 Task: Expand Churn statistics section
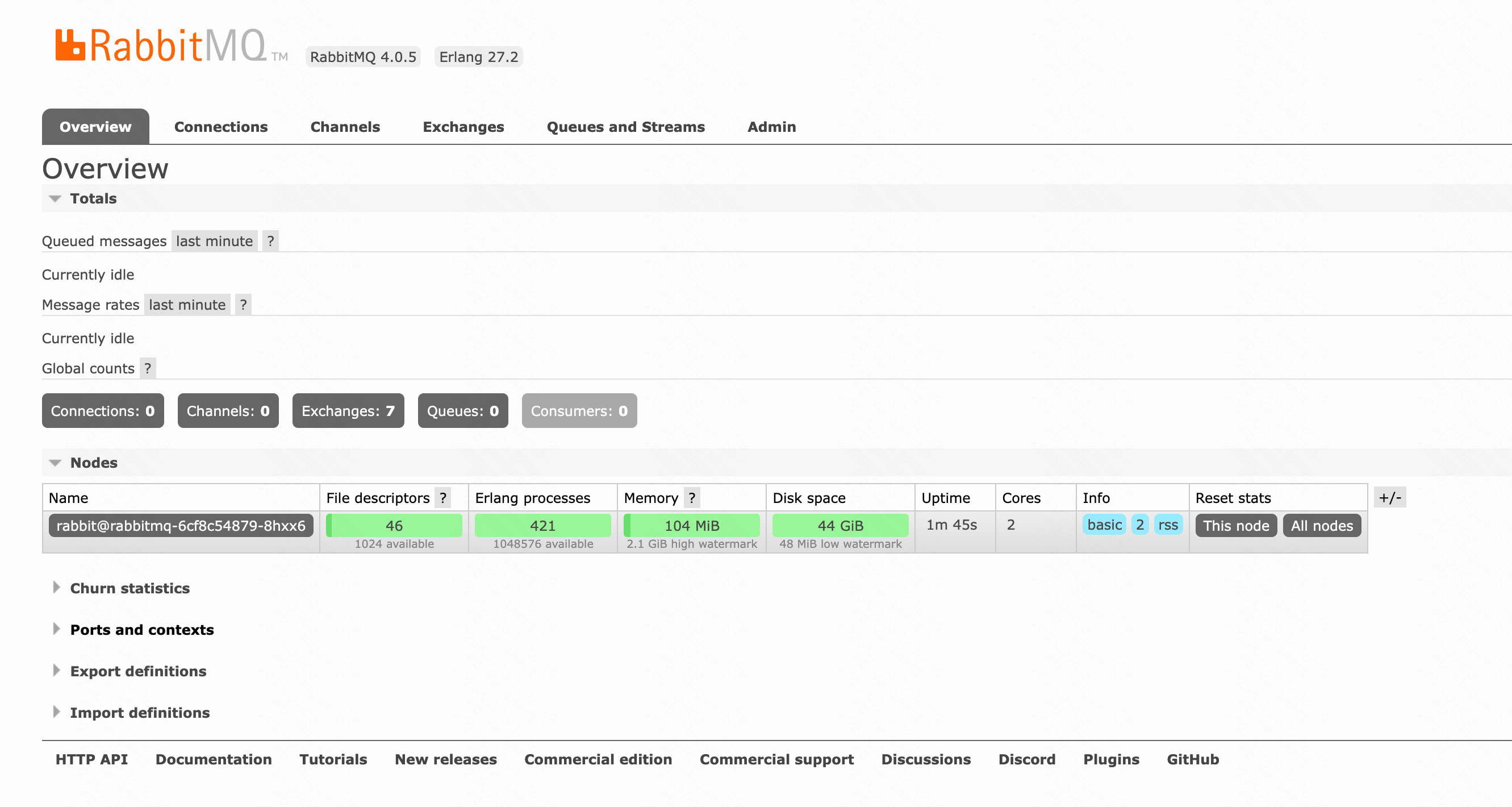[x=129, y=588]
